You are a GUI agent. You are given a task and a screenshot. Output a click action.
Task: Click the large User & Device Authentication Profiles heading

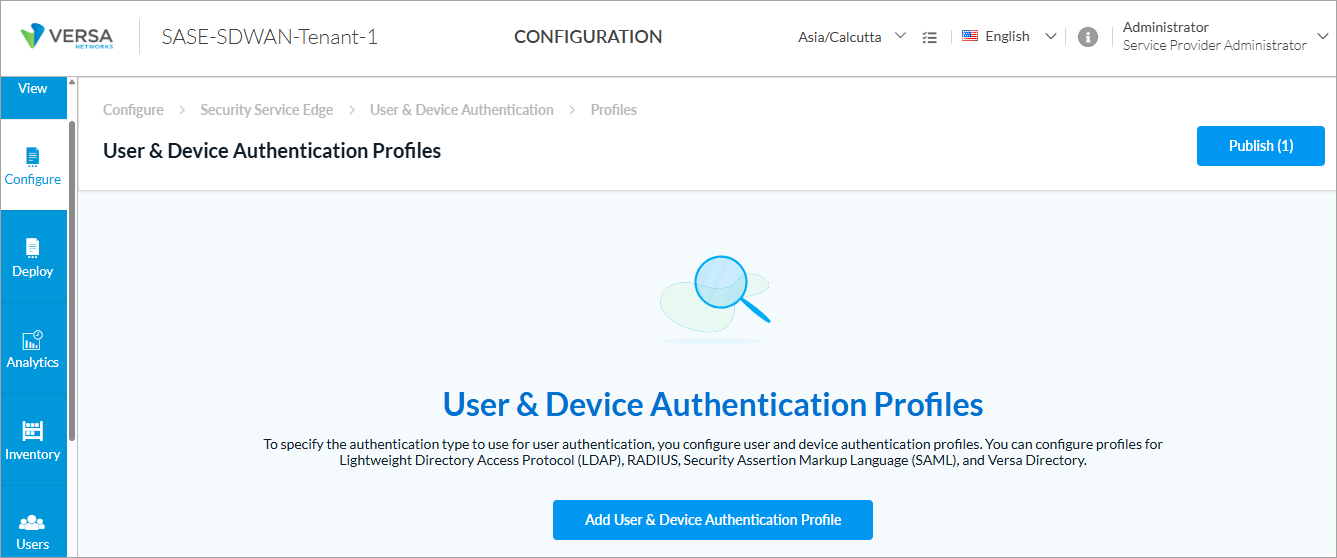(713, 404)
